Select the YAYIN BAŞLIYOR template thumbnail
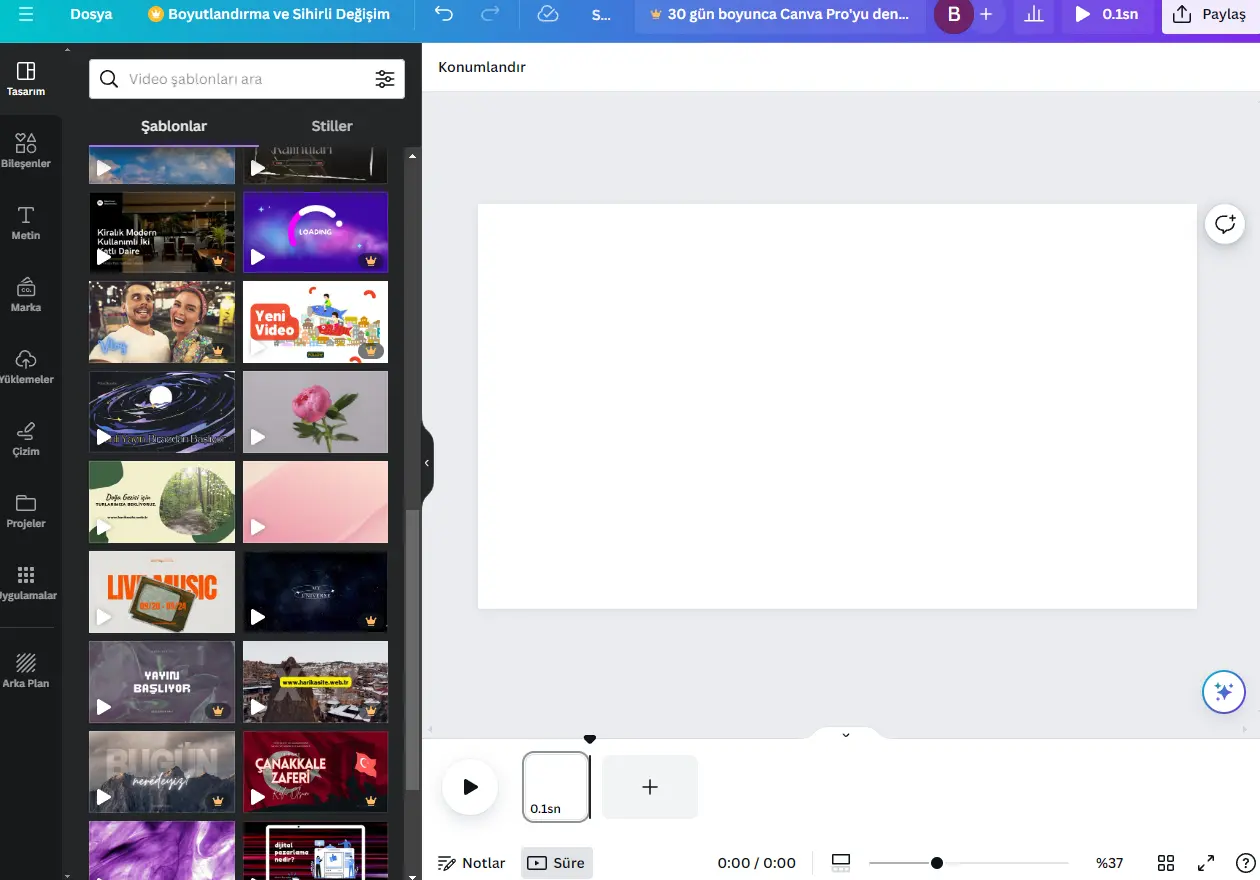The height and width of the screenshot is (880, 1260). (x=162, y=682)
